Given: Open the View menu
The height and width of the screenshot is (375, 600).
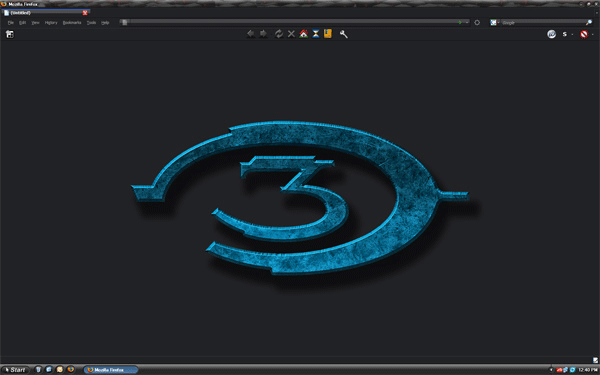Looking at the screenshot, I should (35, 23).
